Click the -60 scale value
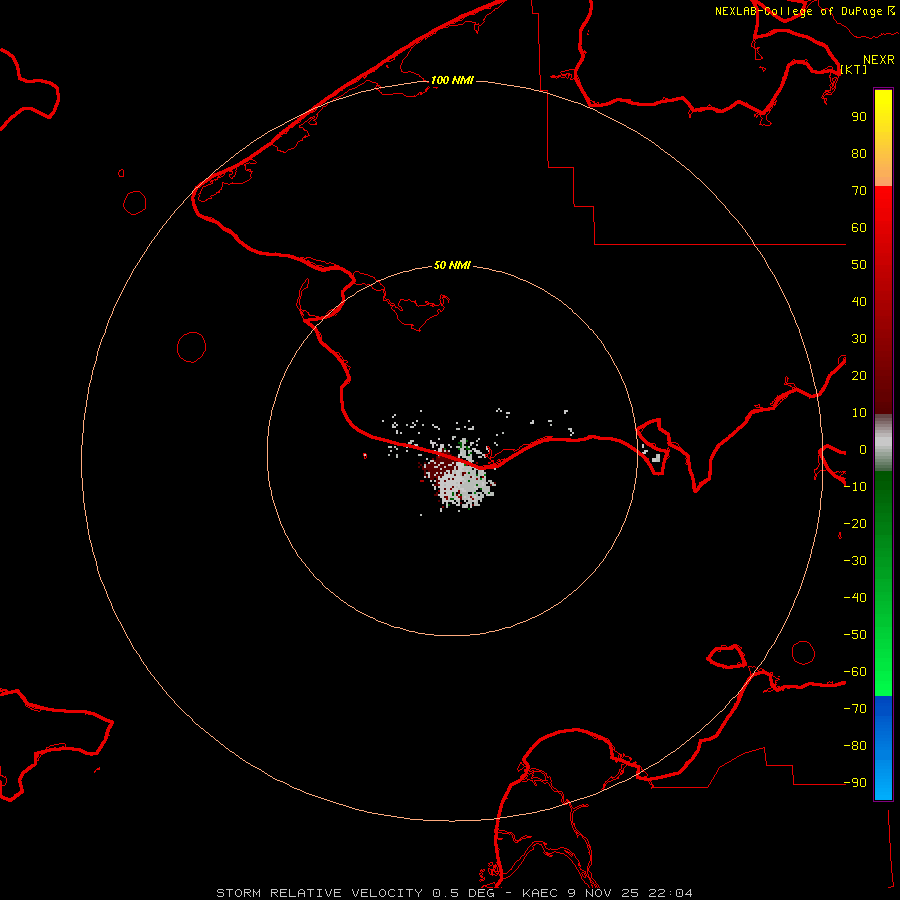 pos(856,672)
